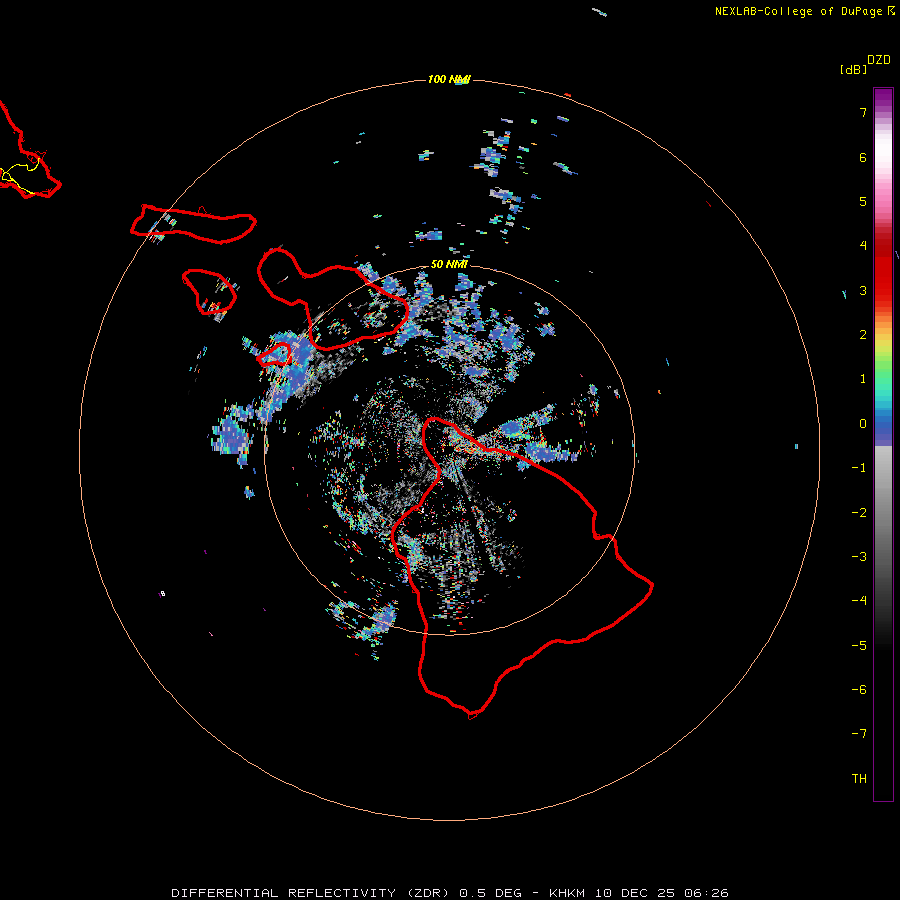
Task: Click the -2 tick label on the color scale
Action: (x=859, y=513)
